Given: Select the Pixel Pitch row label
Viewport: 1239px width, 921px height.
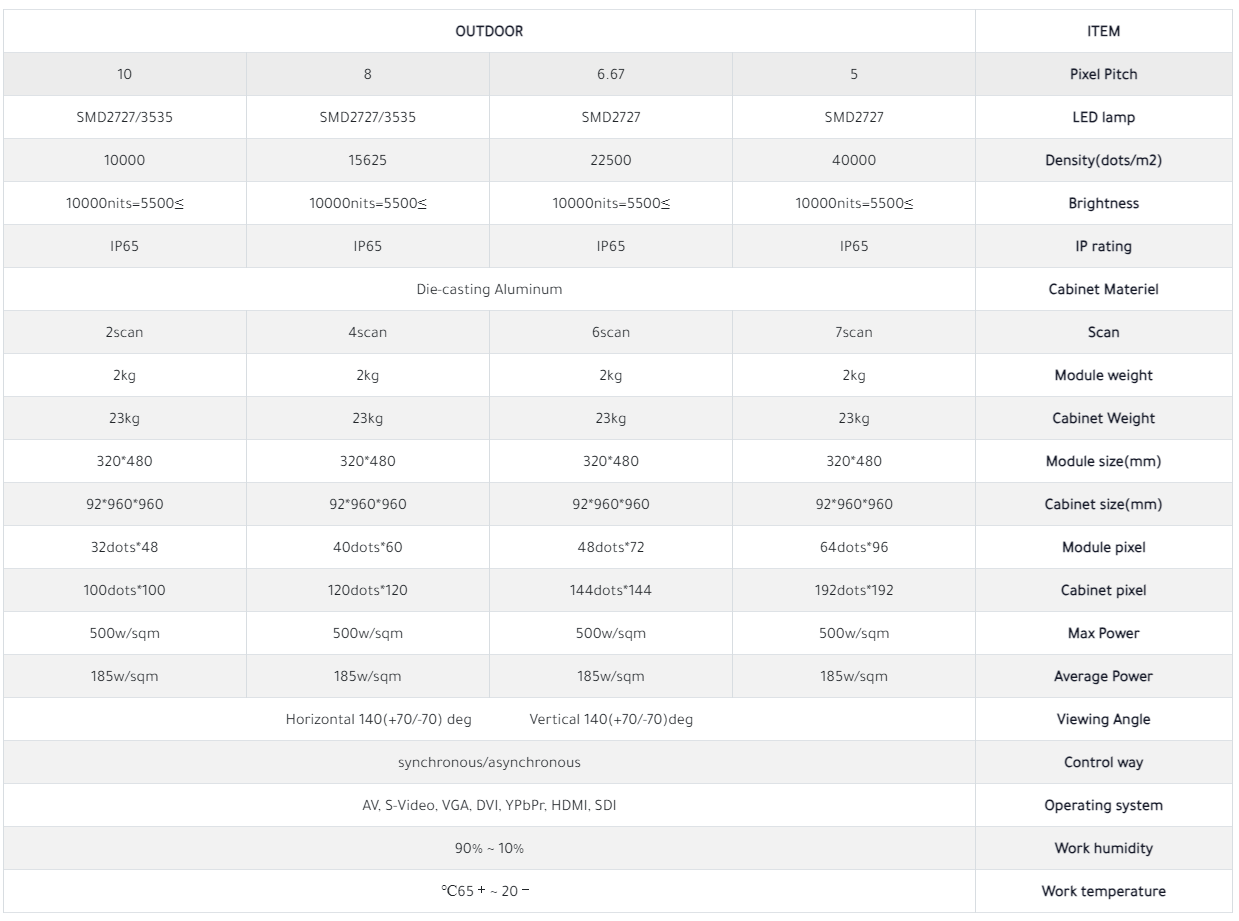Looking at the screenshot, I should pyautogui.click(x=1103, y=74).
